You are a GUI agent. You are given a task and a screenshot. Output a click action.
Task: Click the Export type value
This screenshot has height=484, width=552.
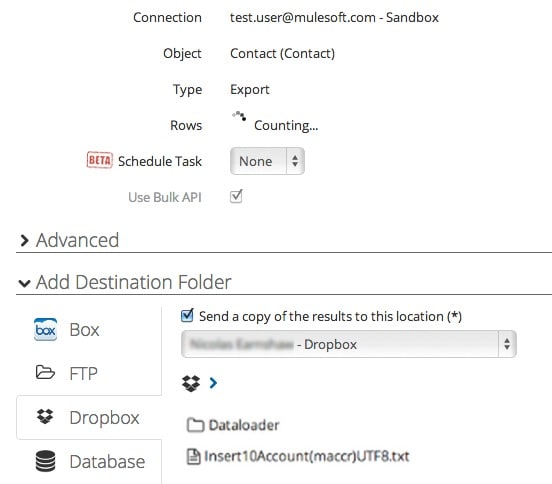250,89
